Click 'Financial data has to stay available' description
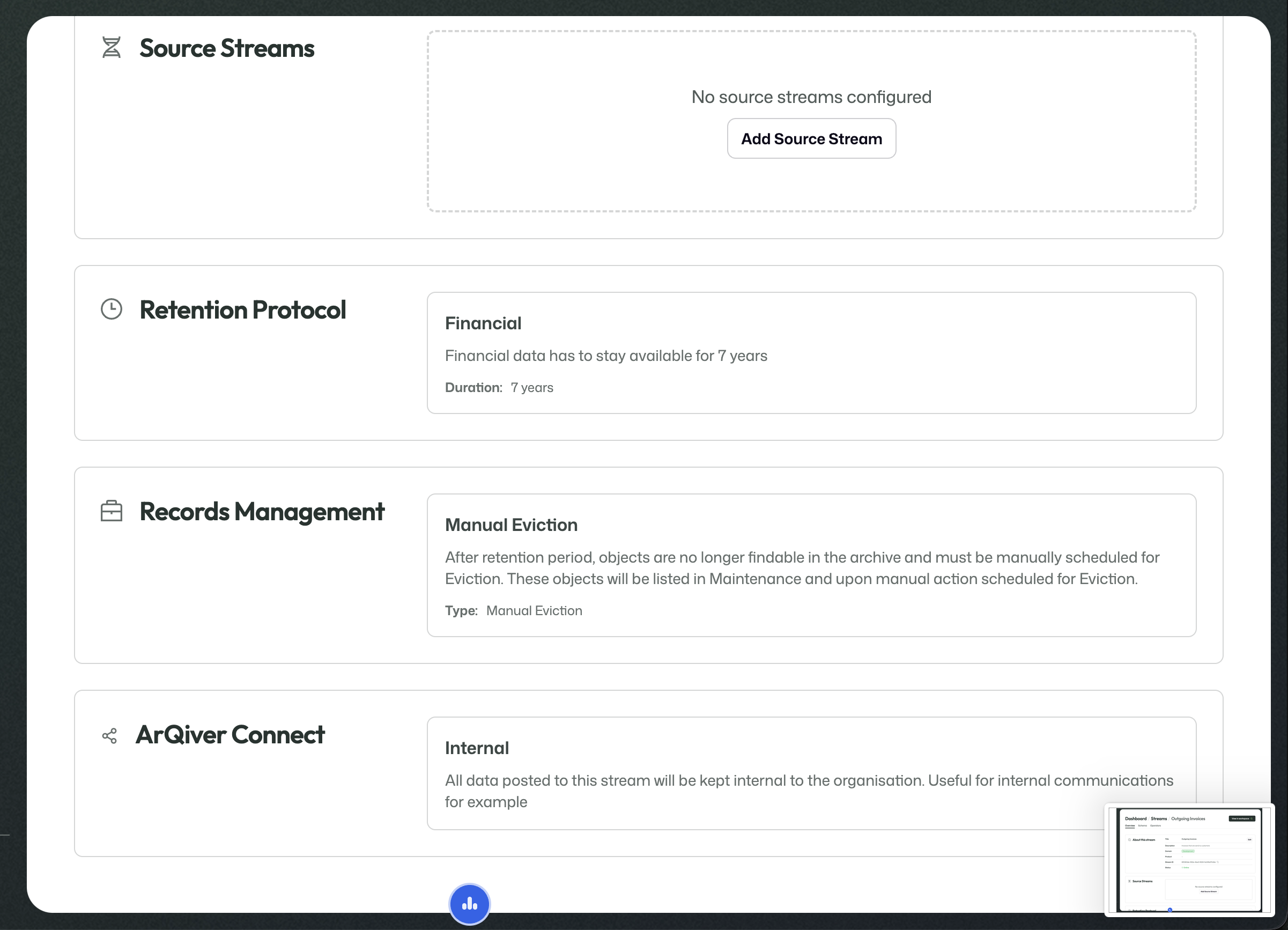 (x=606, y=356)
